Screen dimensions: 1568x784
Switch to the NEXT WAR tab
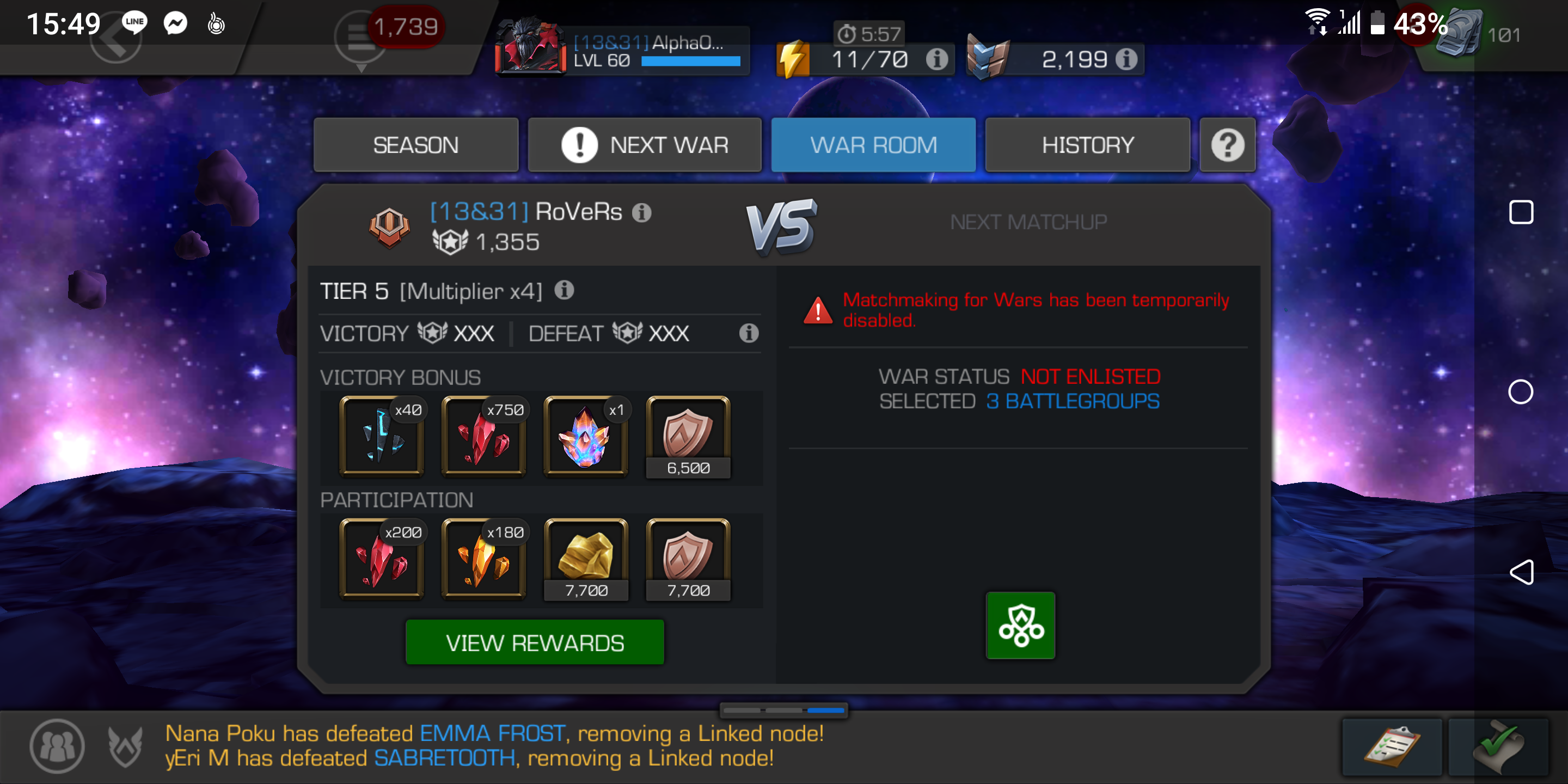click(645, 145)
